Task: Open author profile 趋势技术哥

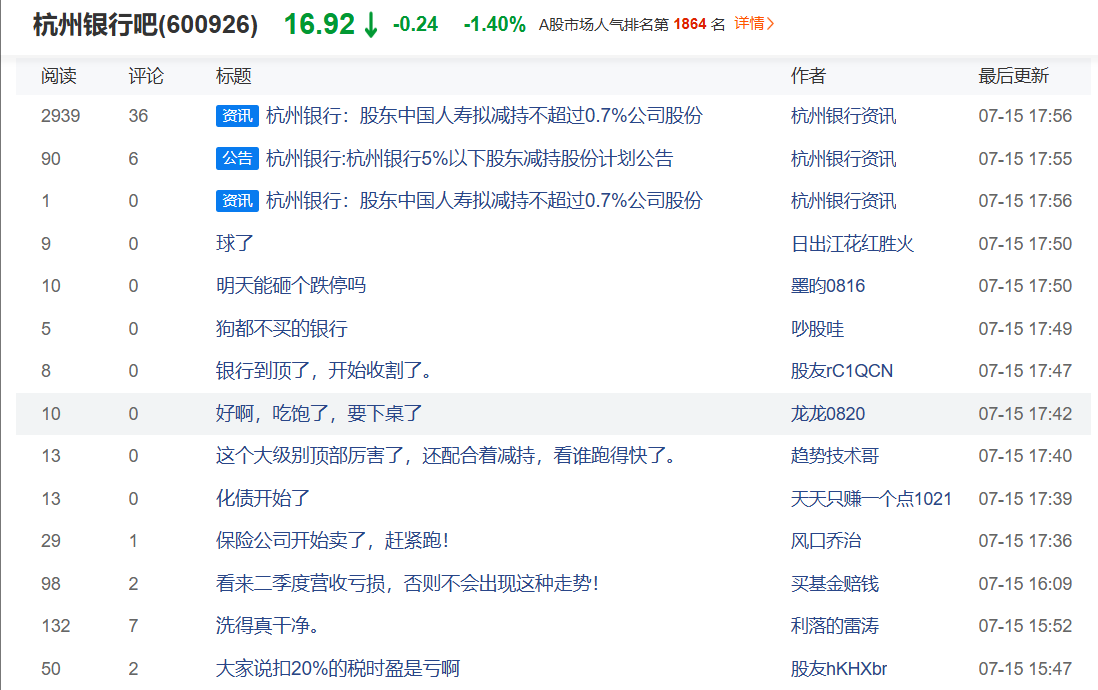Action: (835, 456)
